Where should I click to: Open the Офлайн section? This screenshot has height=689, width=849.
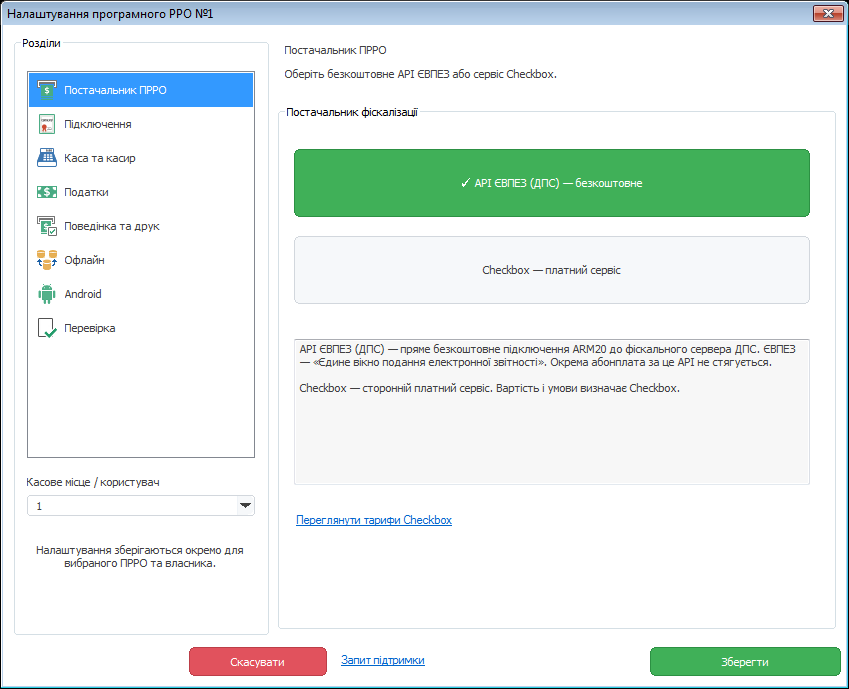(141, 260)
